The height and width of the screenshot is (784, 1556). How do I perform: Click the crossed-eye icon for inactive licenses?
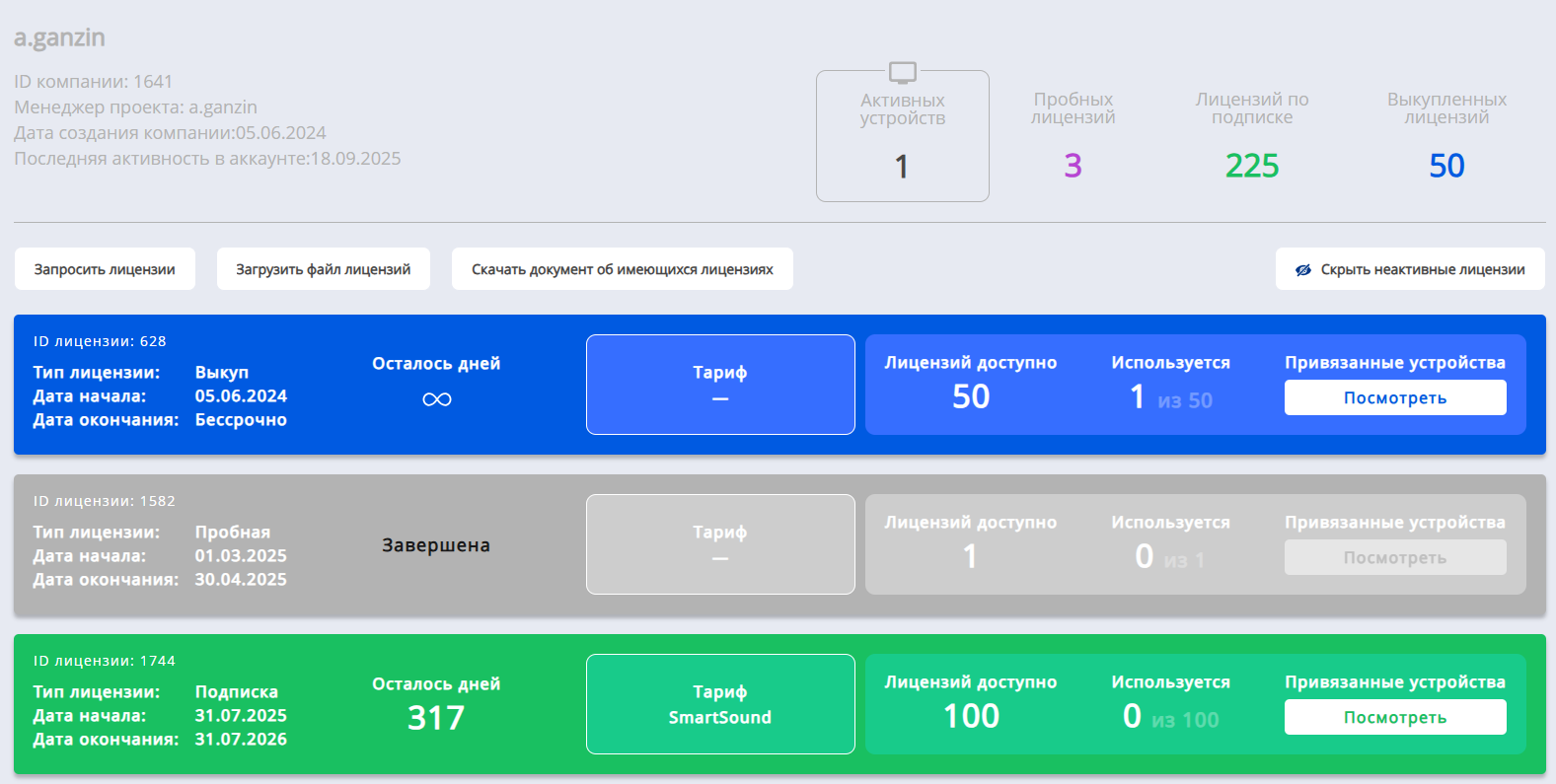coord(1302,270)
